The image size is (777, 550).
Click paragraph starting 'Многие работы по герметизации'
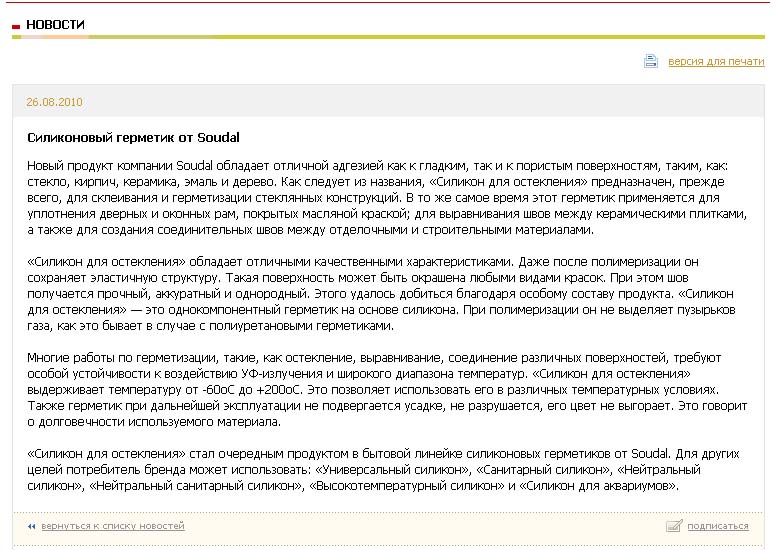[x=387, y=390]
